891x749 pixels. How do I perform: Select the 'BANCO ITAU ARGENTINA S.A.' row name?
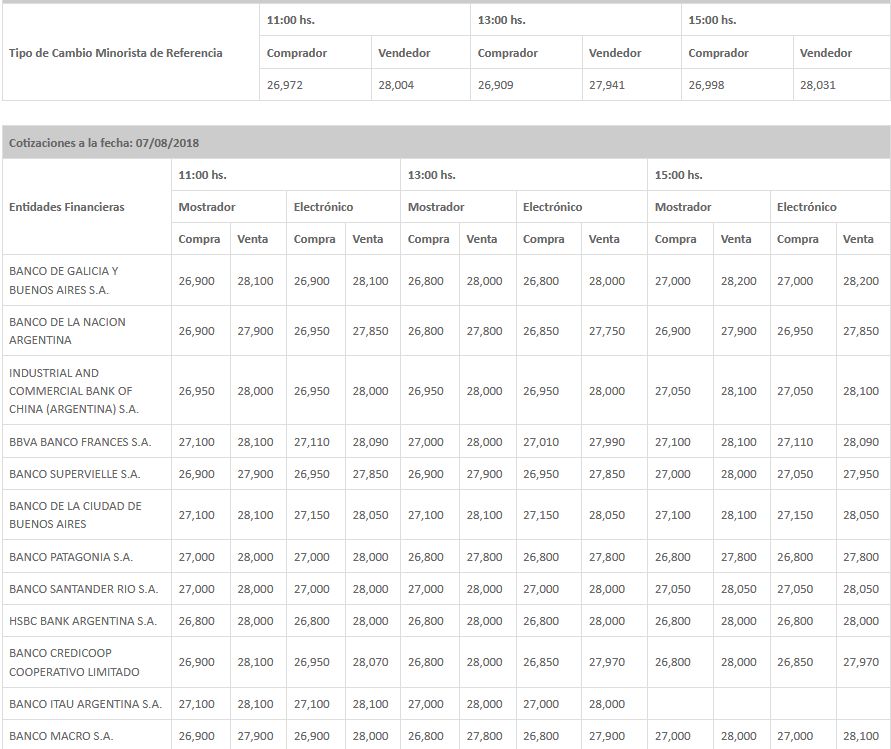click(x=85, y=704)
